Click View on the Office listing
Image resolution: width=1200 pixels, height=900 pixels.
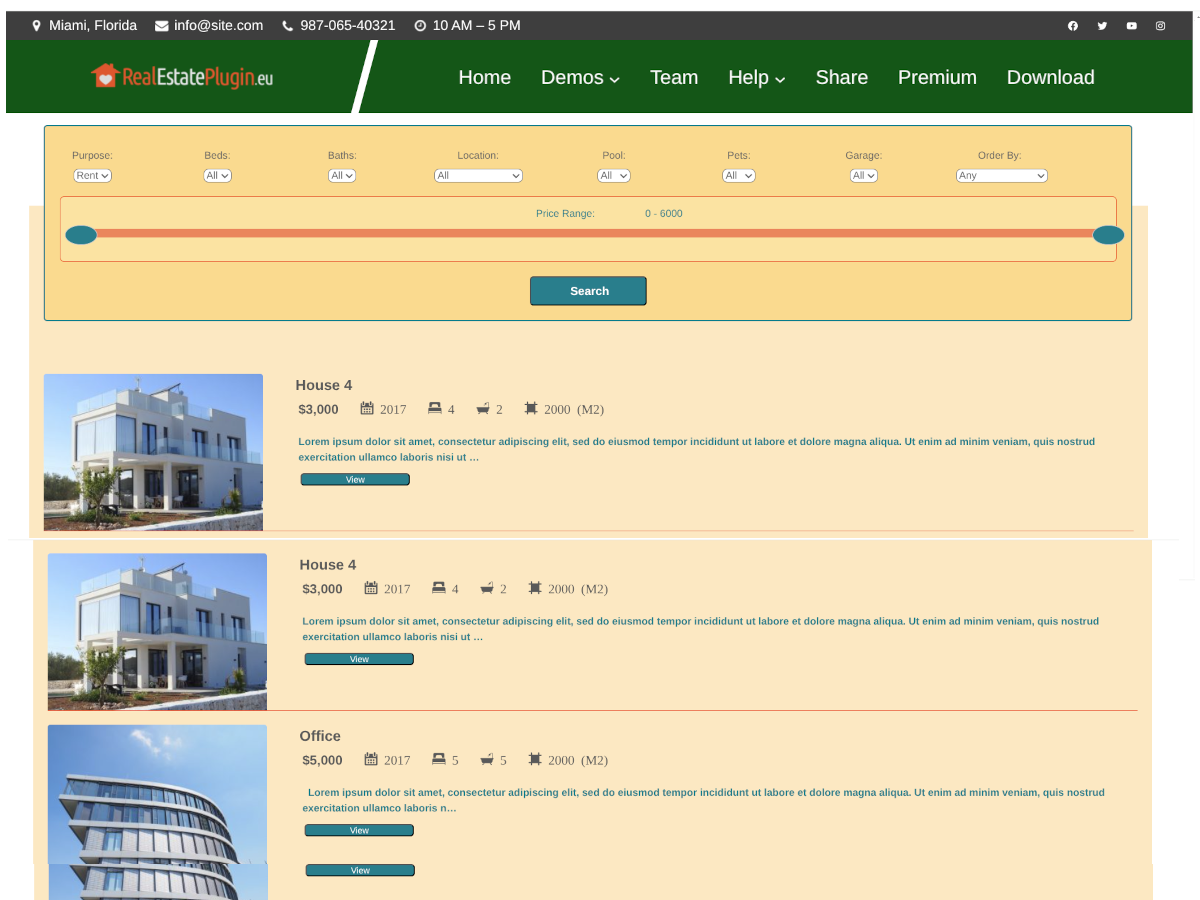point(358,829)
